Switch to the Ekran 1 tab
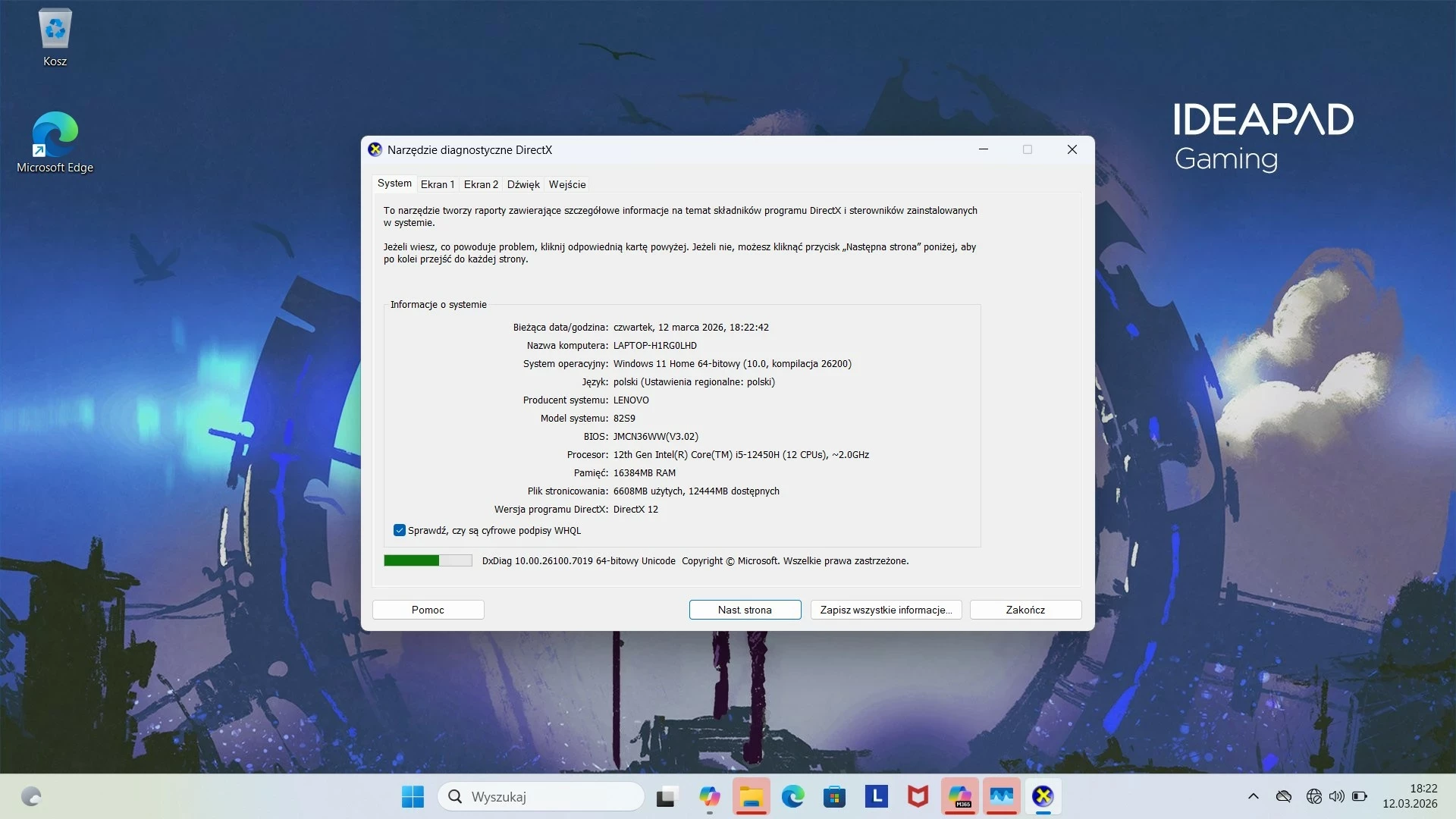Image resolution: width=1456 pixels, height=819 pixels. pyautogui.click(x=438, y=184)
